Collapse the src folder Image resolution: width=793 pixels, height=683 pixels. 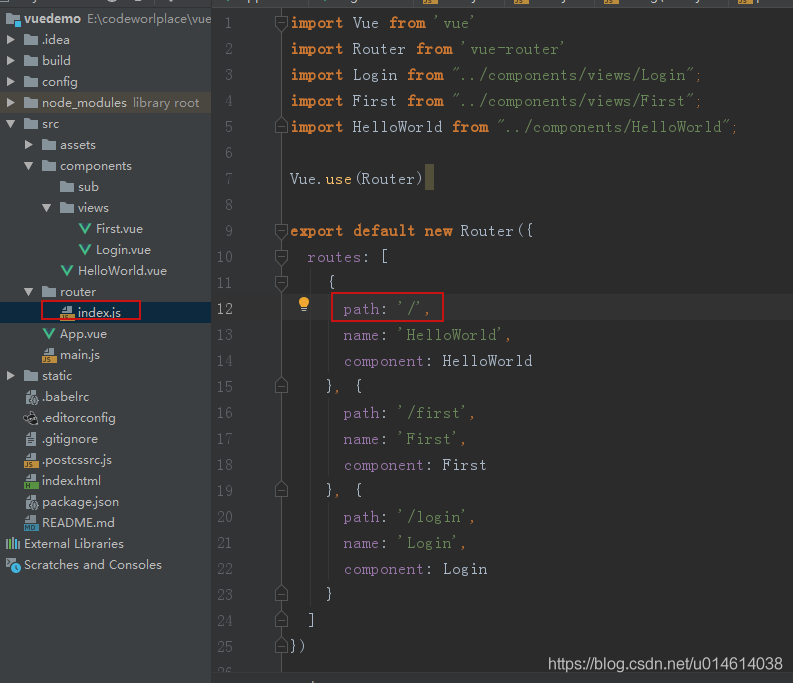[x=11, y=124]
